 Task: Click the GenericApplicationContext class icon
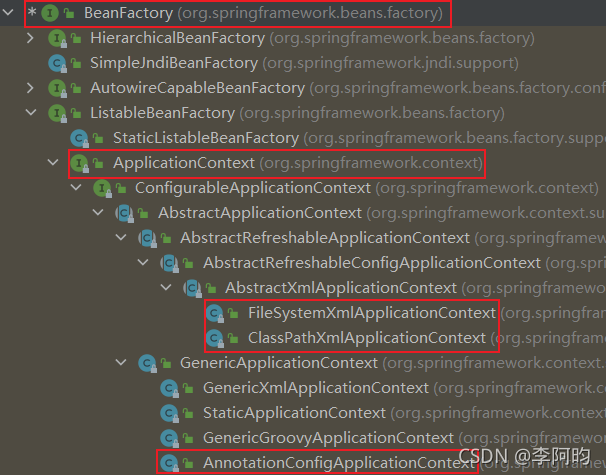pos(148,363)
